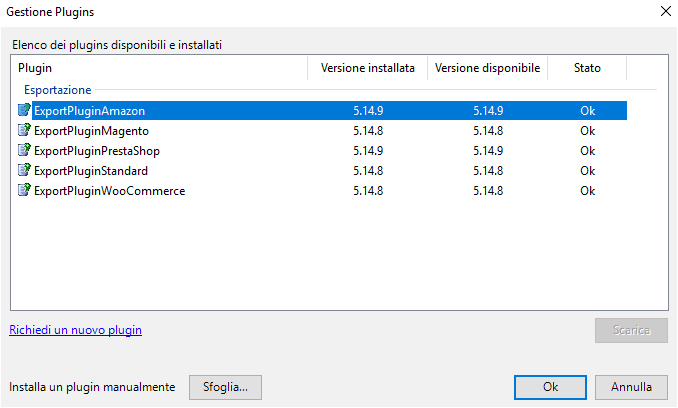Click the ExportPluginAmazon plugin icon
The image size is (678, 408).
pos(24,110)
